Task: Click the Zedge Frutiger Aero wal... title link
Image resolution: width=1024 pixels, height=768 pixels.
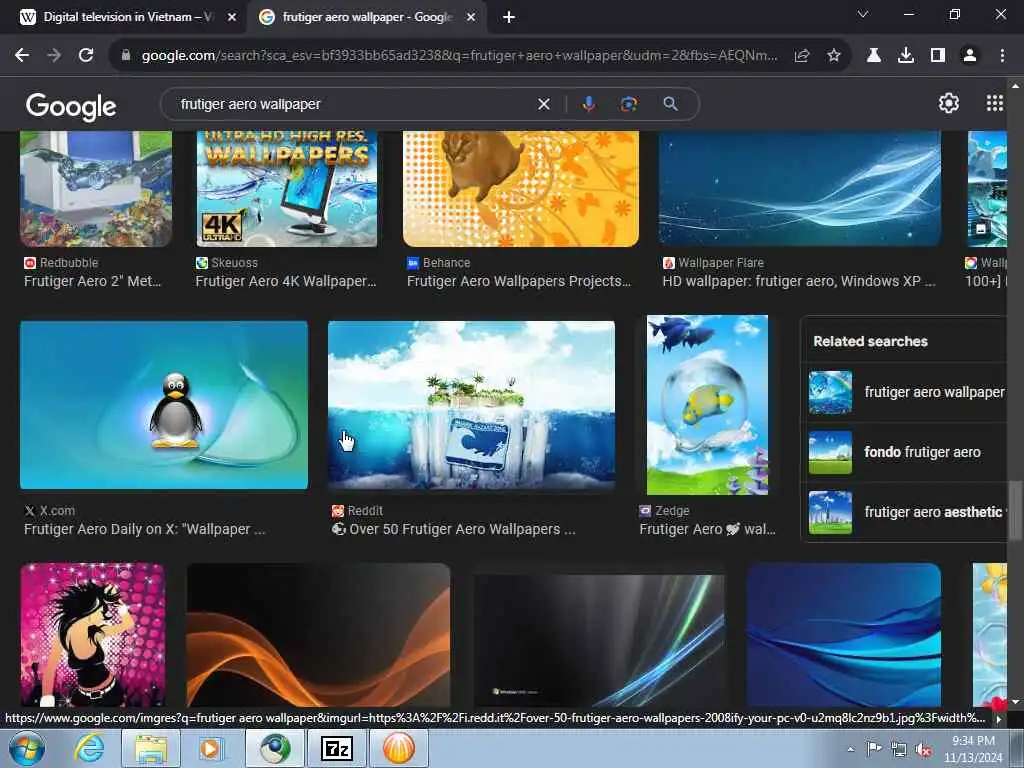Action: point(707,530)
